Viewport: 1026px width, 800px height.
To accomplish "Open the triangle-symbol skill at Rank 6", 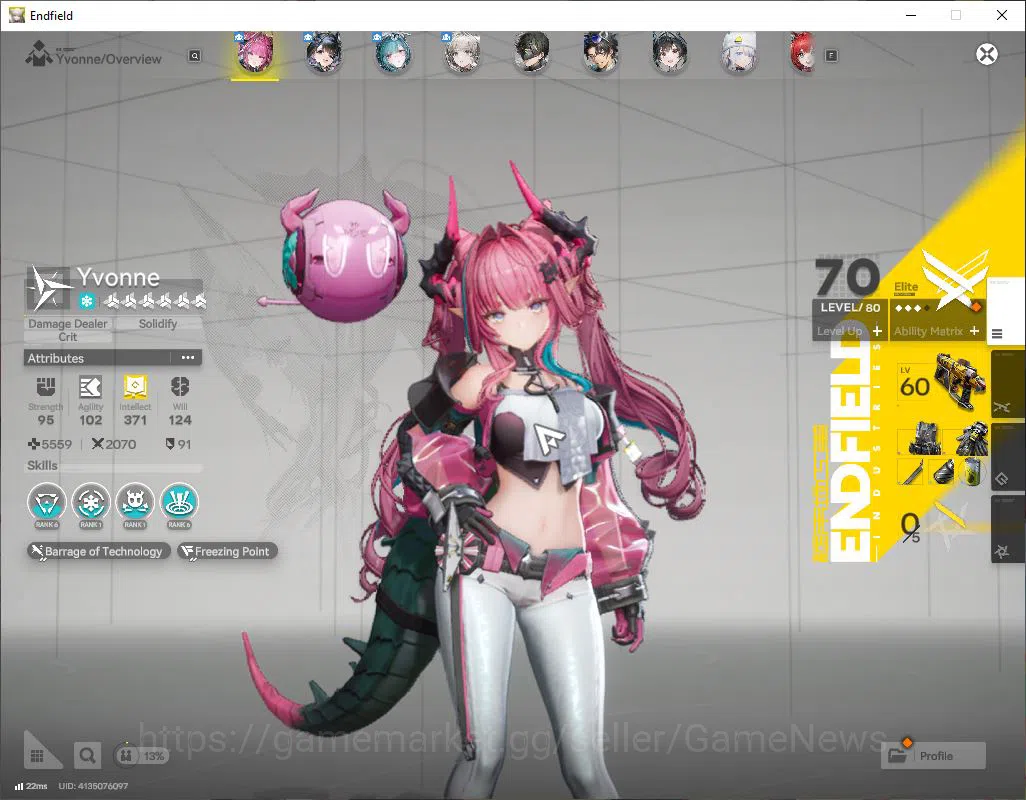I will click(46, 504).
